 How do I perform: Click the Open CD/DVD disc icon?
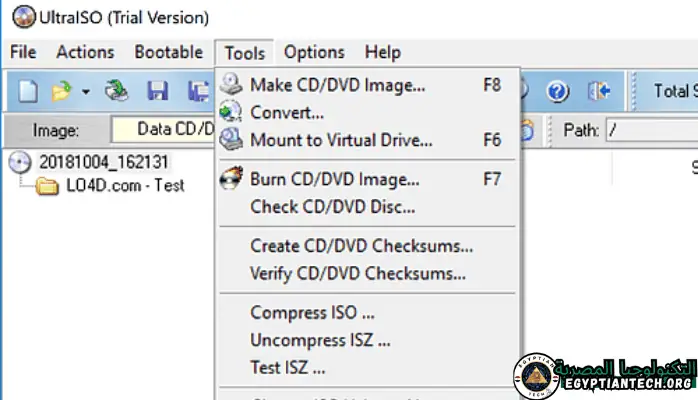[118, 91]
